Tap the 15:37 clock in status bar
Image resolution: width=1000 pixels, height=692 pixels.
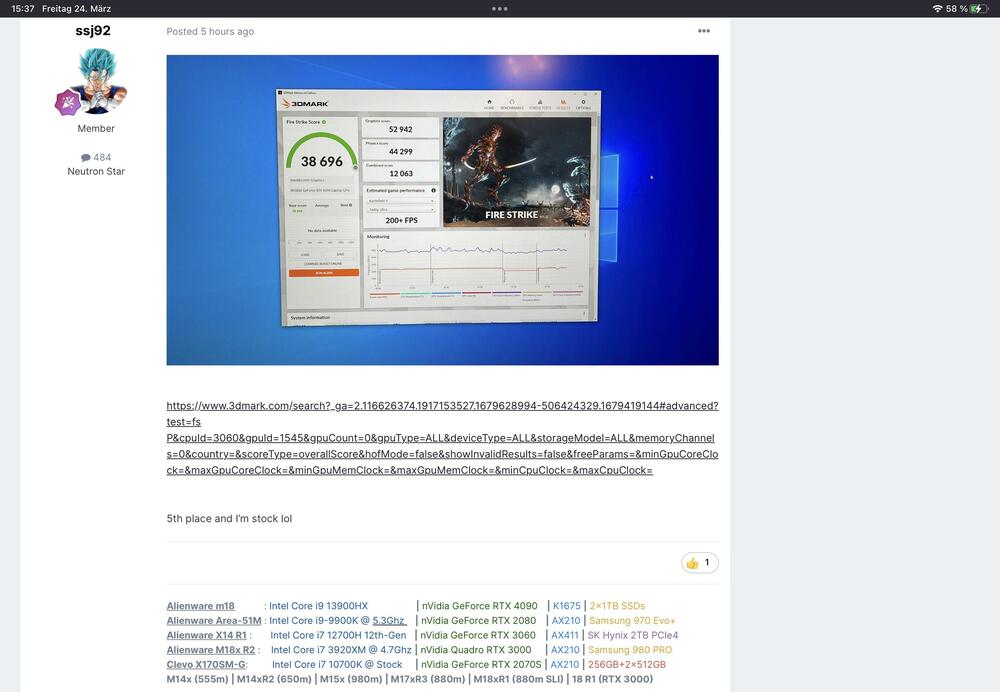point(22,8)
